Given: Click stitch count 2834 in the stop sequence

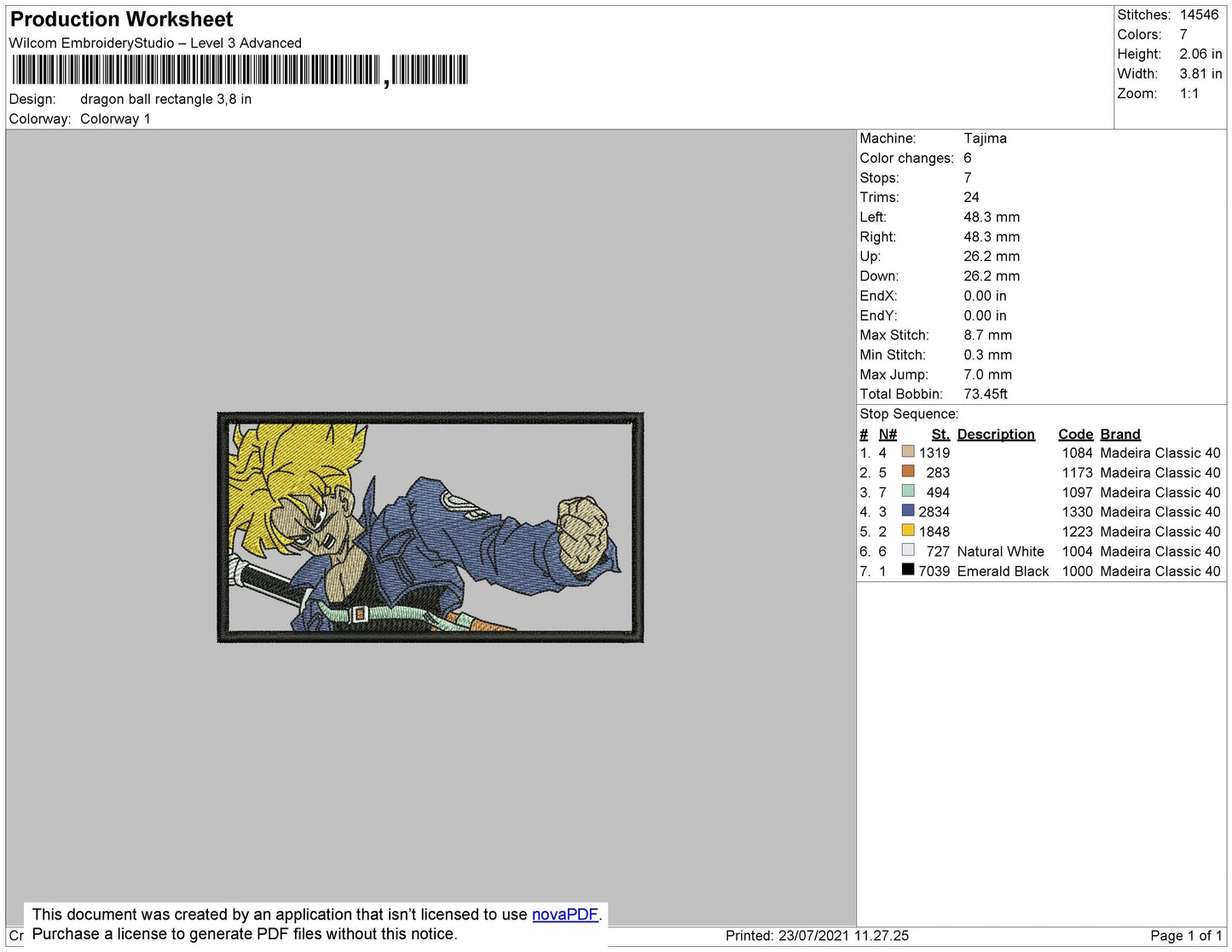Looking at the screenshot, I should [934, 511].
